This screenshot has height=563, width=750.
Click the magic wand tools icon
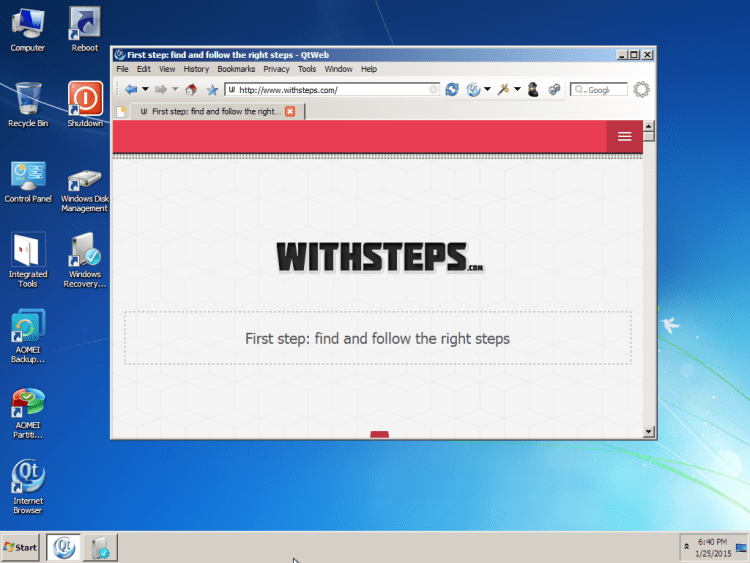pos(503,89)
